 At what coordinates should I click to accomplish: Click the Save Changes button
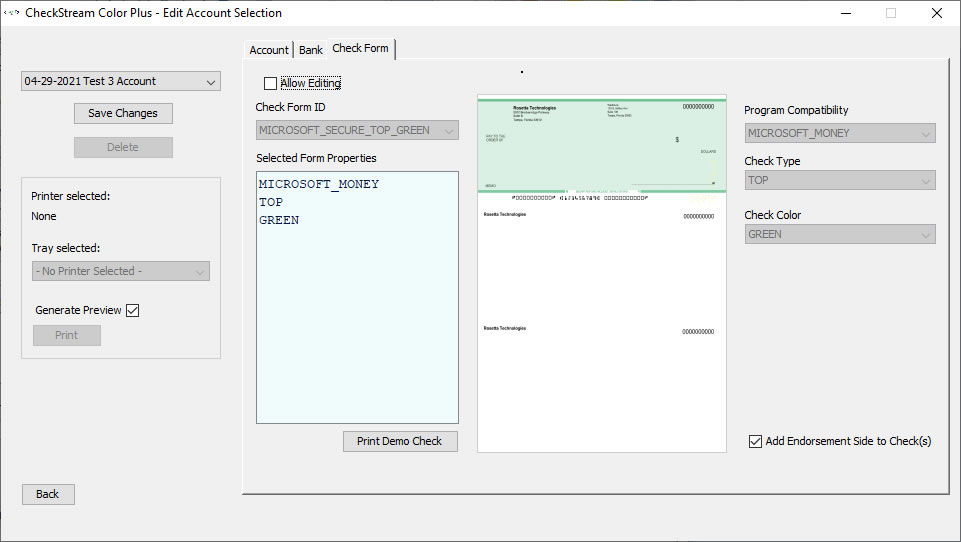click(x=123, y=113)
